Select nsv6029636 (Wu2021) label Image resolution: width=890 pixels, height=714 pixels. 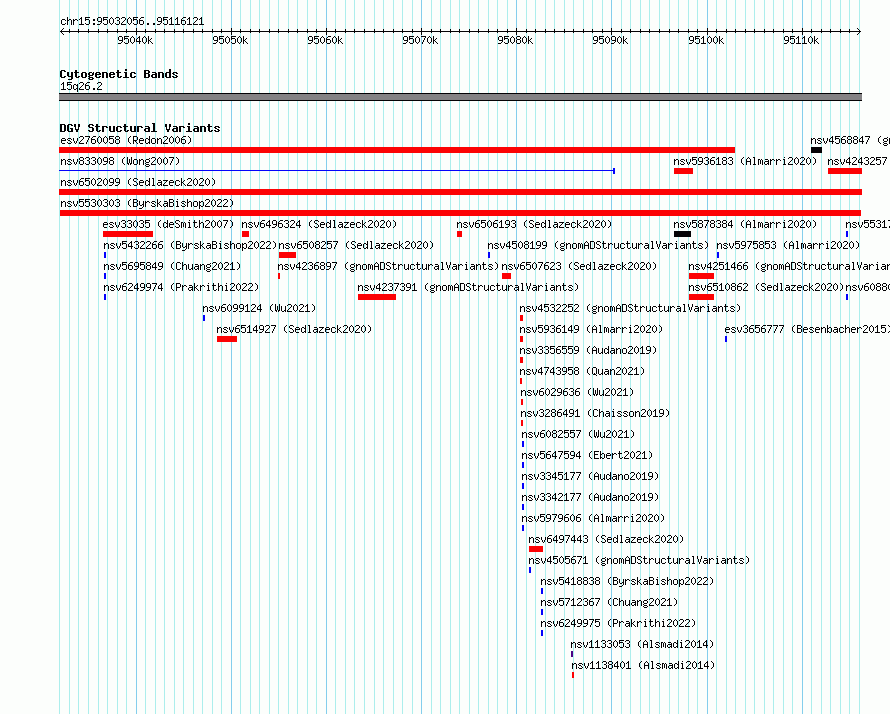577,392
